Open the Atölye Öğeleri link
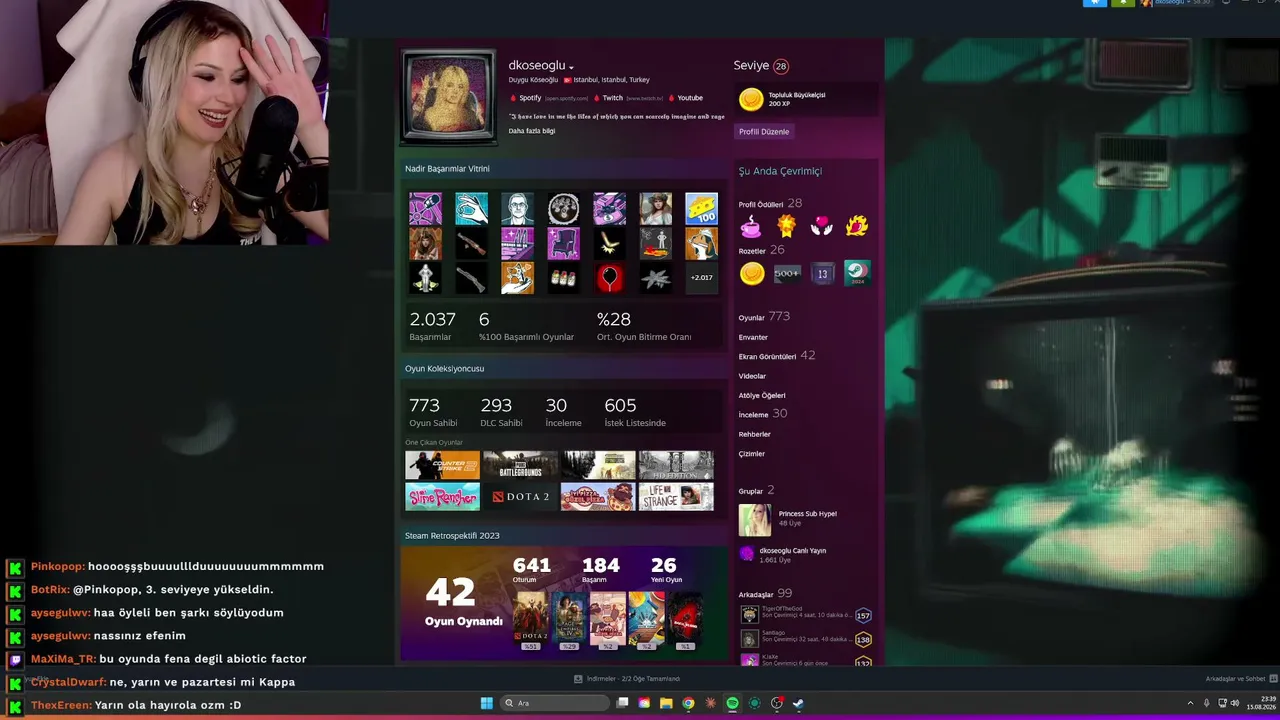The height and width of the screenshot is (720, 1280). (x=762, y=395)
